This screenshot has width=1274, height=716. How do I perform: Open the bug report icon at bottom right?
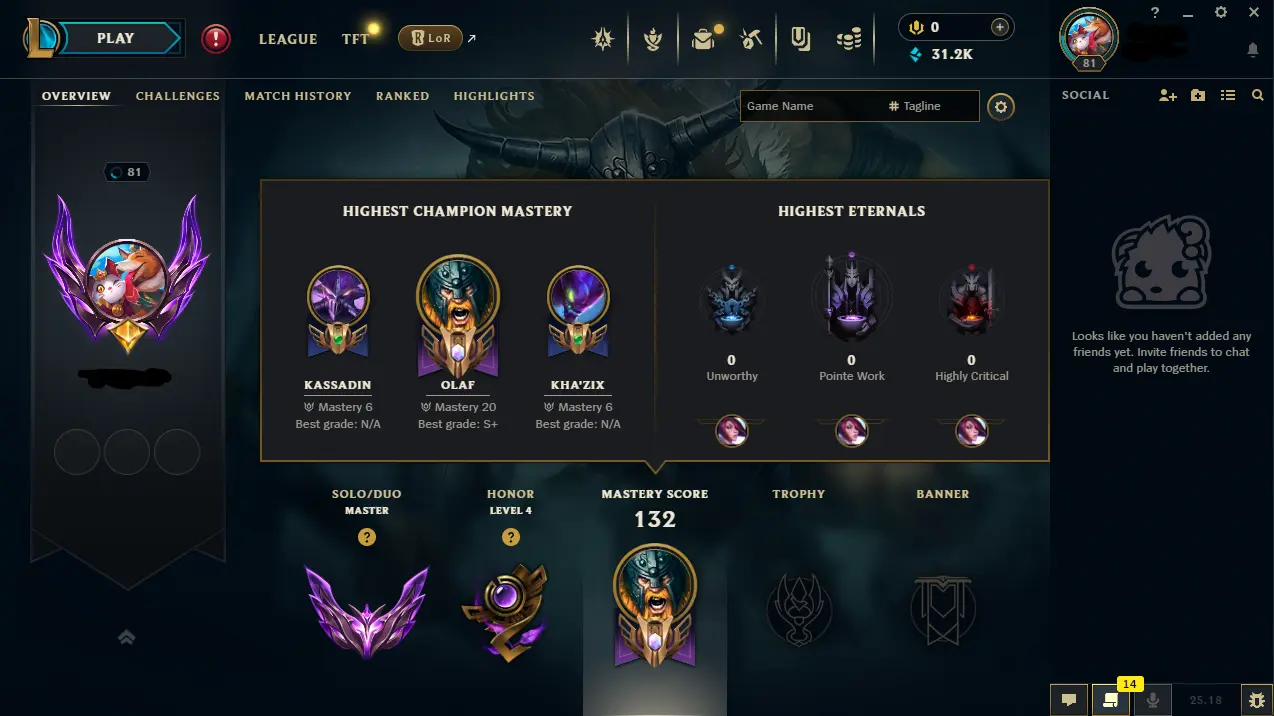pyautogui.click(x=1256, y=700)
